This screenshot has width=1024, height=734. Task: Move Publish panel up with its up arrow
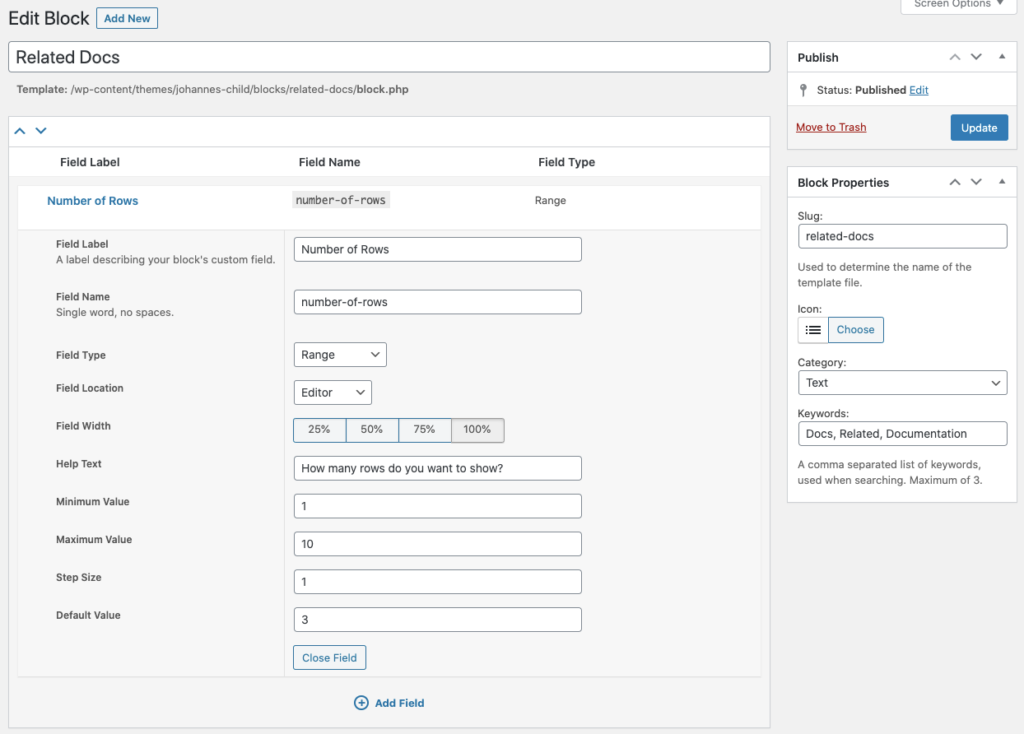pos(955,57)
